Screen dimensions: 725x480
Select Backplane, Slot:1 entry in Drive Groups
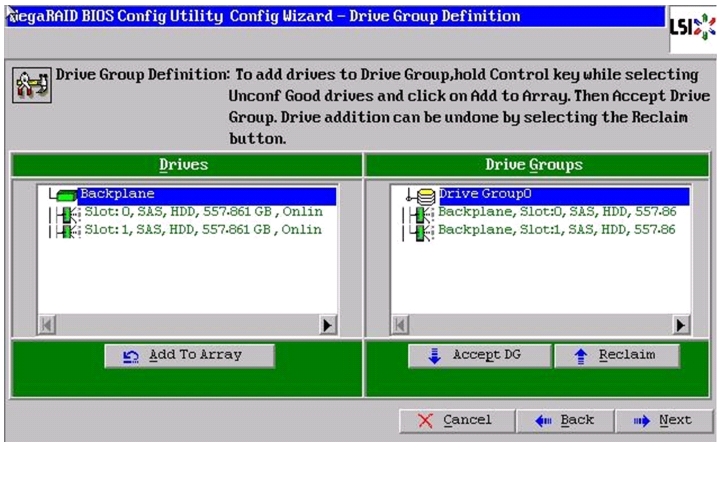click(x=557, y=230)
